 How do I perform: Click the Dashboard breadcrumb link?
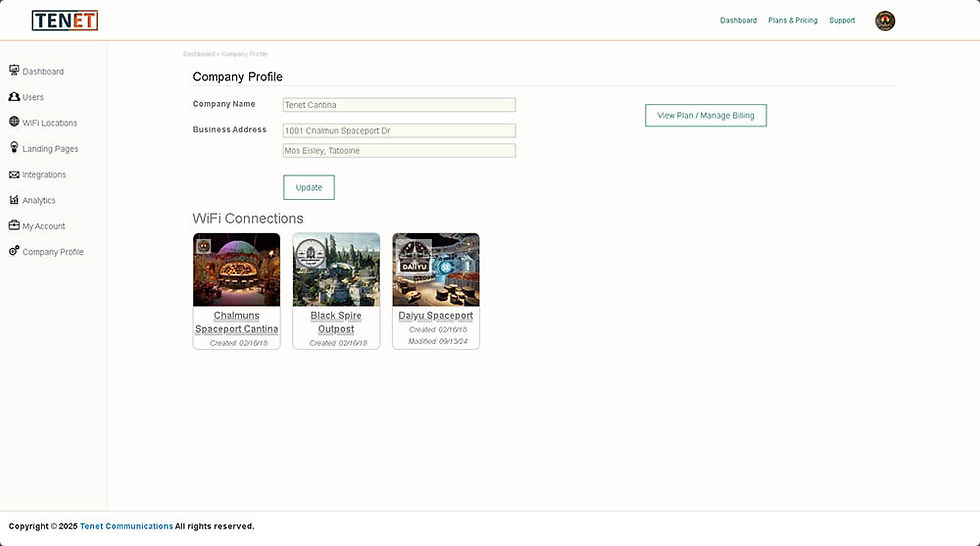199,54
